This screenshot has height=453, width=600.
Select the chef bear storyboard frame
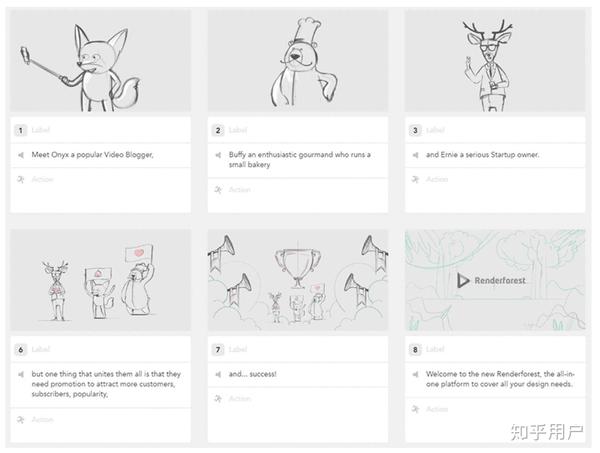click(298, 60)
